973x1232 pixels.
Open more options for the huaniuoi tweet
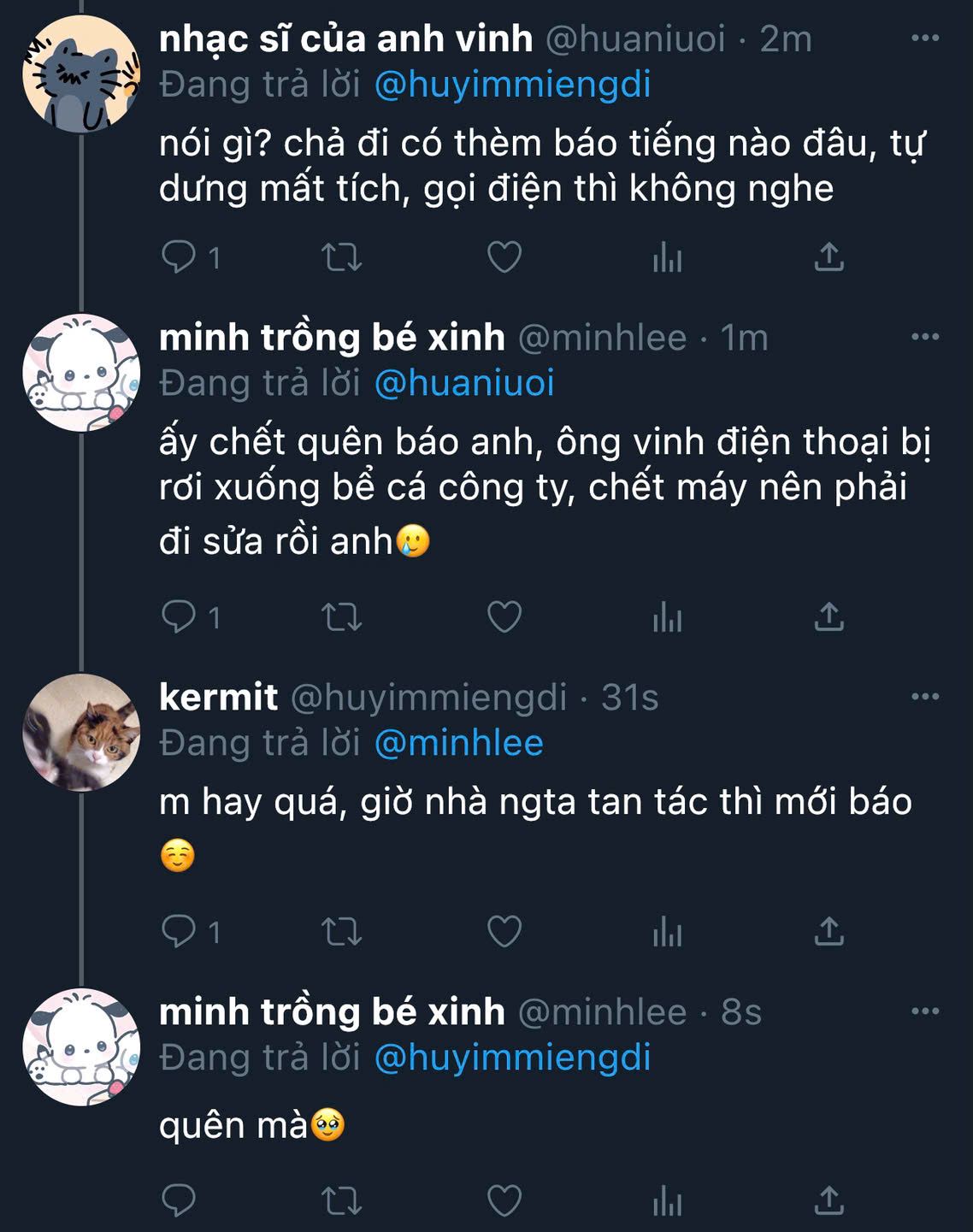point(925,38)
